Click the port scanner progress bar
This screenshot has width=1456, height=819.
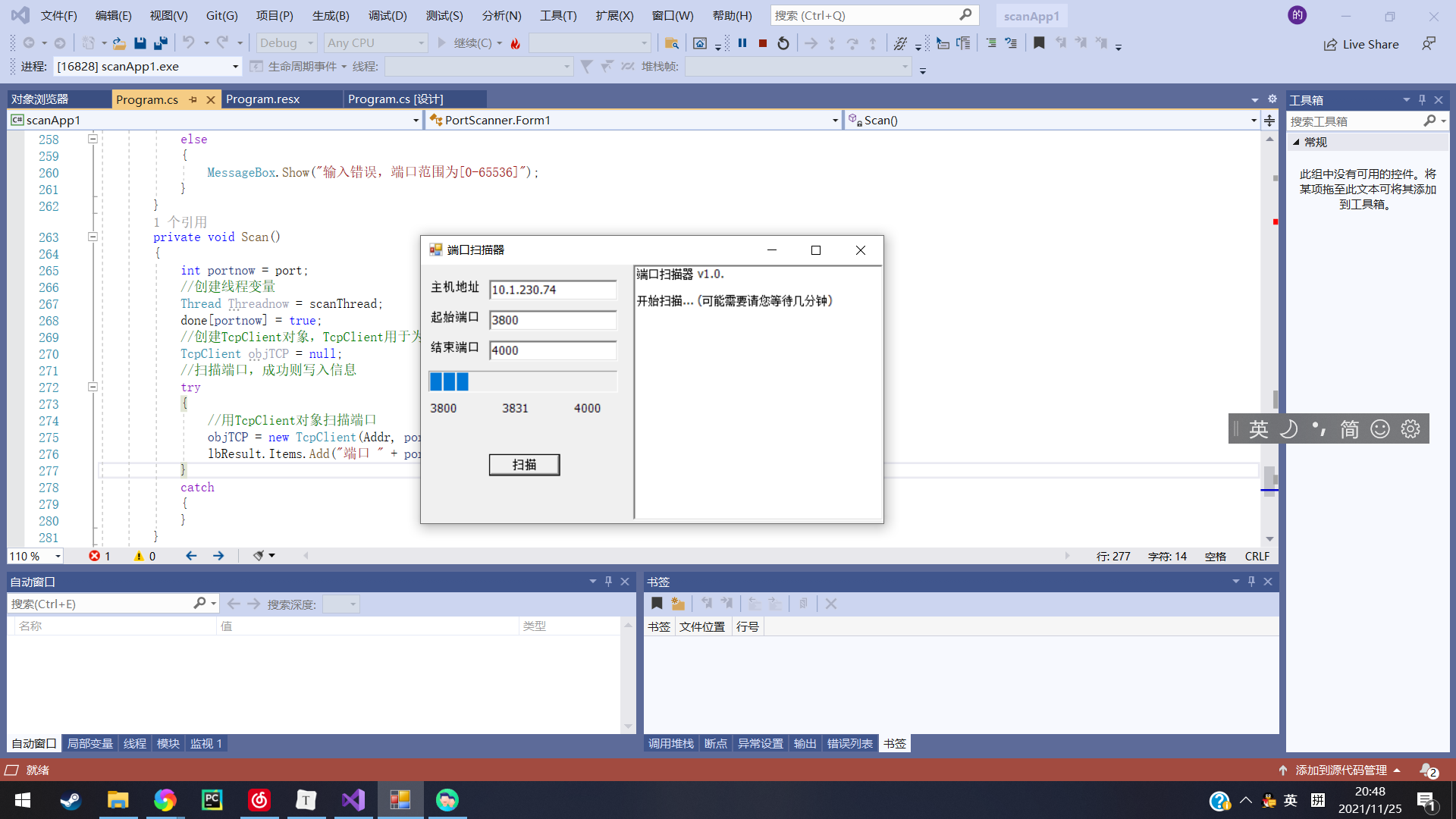click(523, 381)
